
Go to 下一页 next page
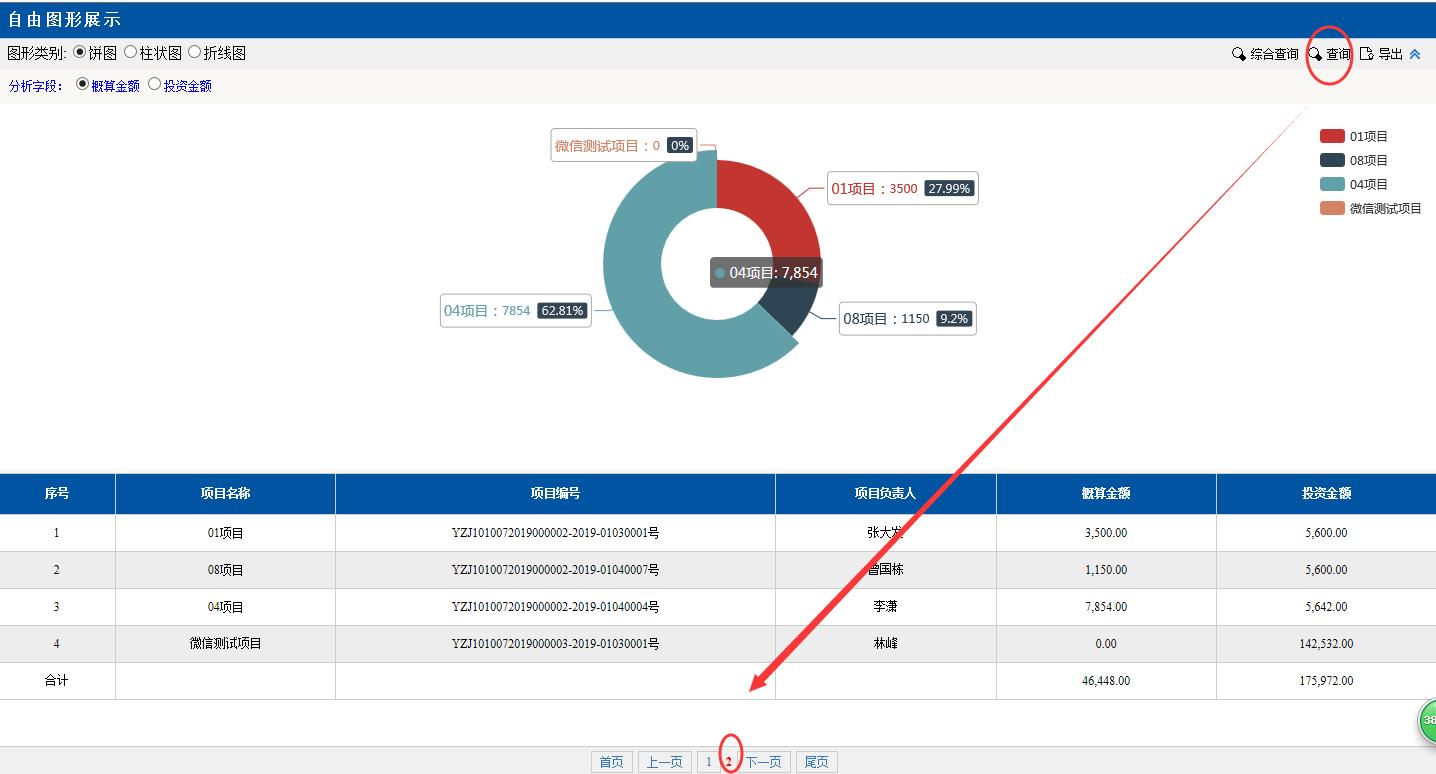[764, 762]
